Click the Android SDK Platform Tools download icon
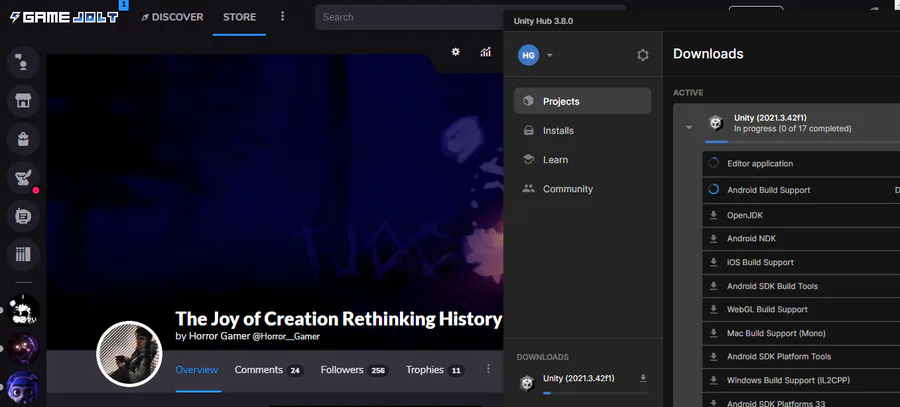 [x=713, y=356]
